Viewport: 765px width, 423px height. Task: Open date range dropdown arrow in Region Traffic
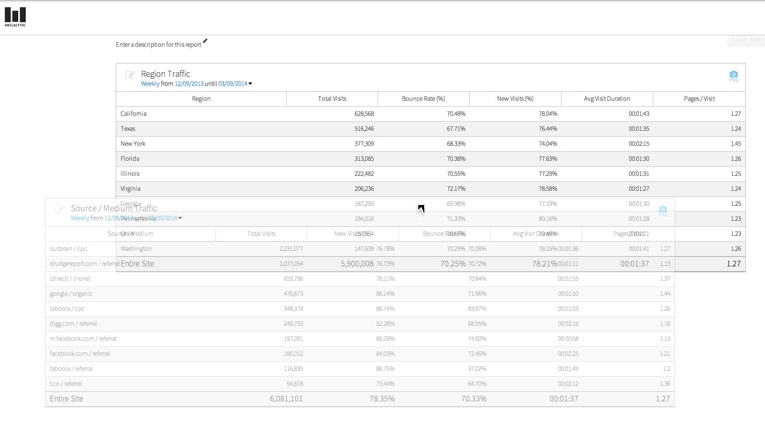(250, 84)
